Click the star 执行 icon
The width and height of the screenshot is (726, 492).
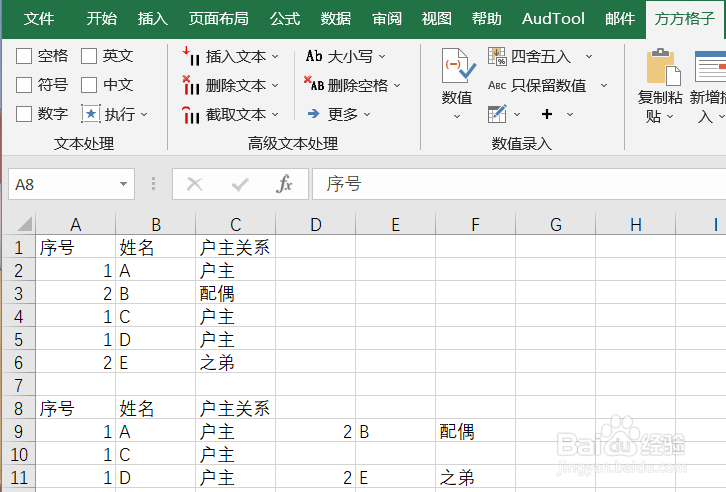coord(91,114)
